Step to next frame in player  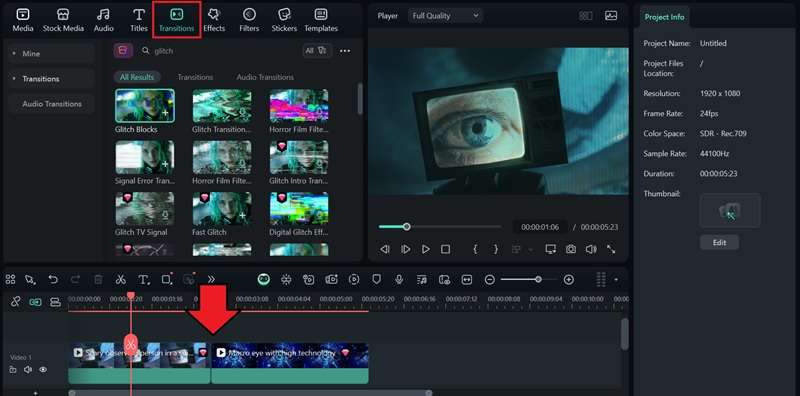tap(405, 249)
